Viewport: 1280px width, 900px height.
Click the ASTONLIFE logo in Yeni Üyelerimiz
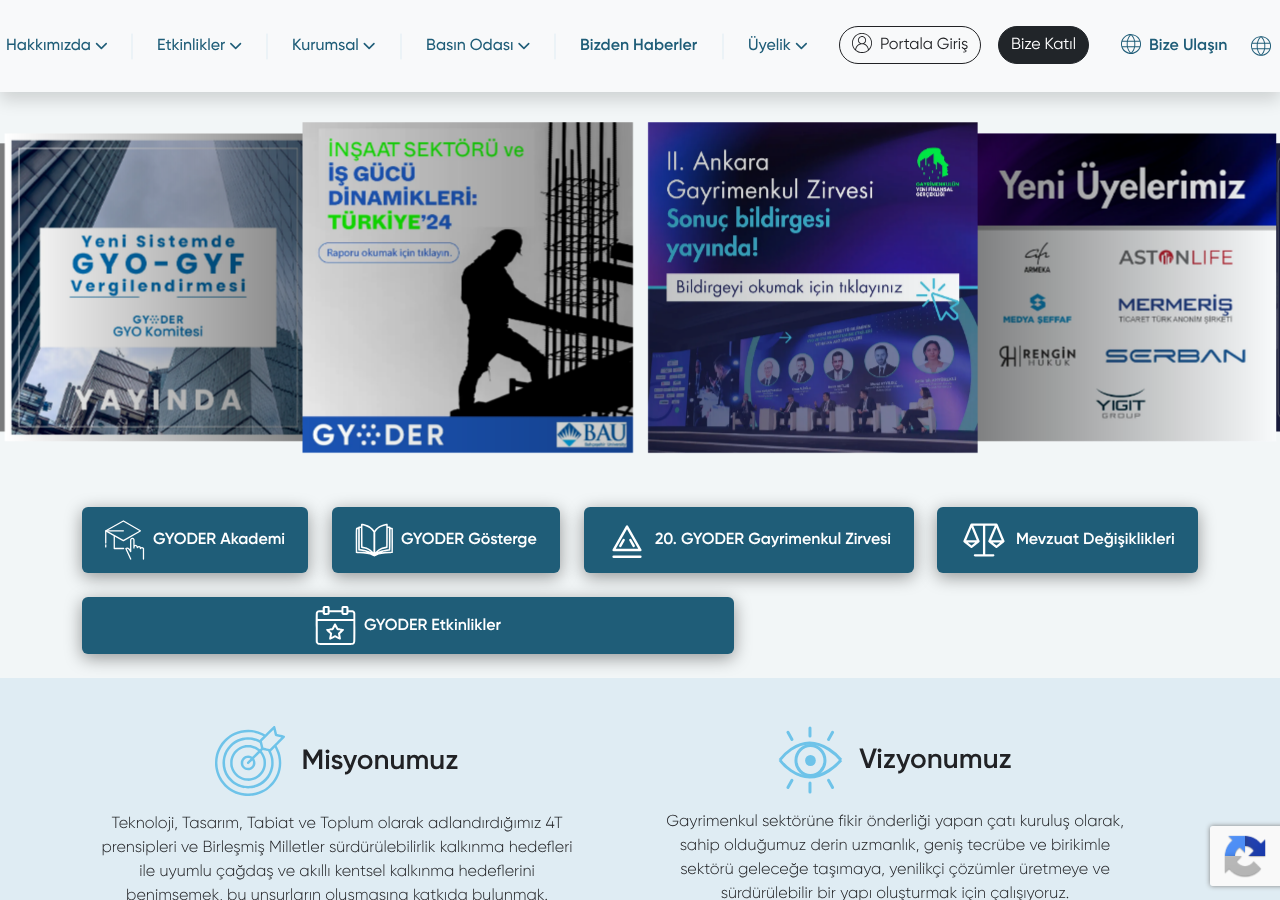(1176, 257)
